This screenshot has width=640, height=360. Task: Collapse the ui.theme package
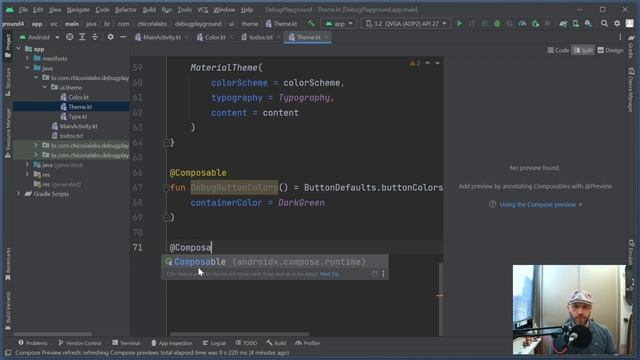pyautogui.click(x=44, y=87)
